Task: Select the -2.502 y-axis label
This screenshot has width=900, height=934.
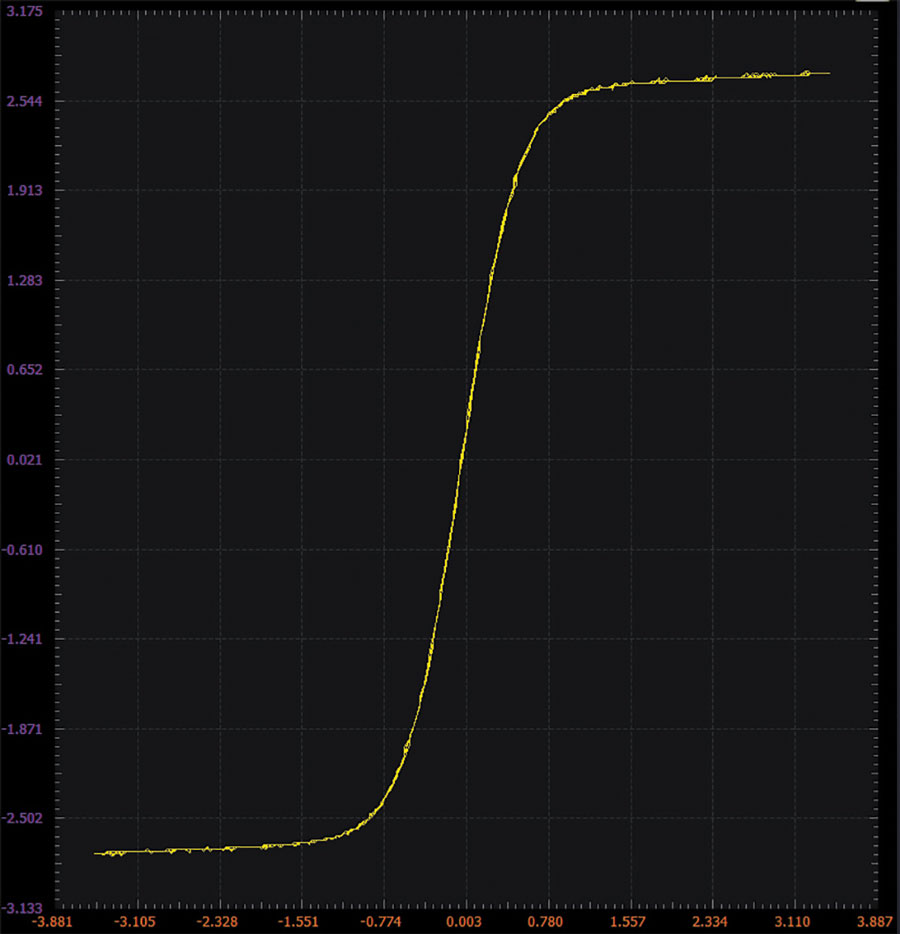Action: point(23,818)
